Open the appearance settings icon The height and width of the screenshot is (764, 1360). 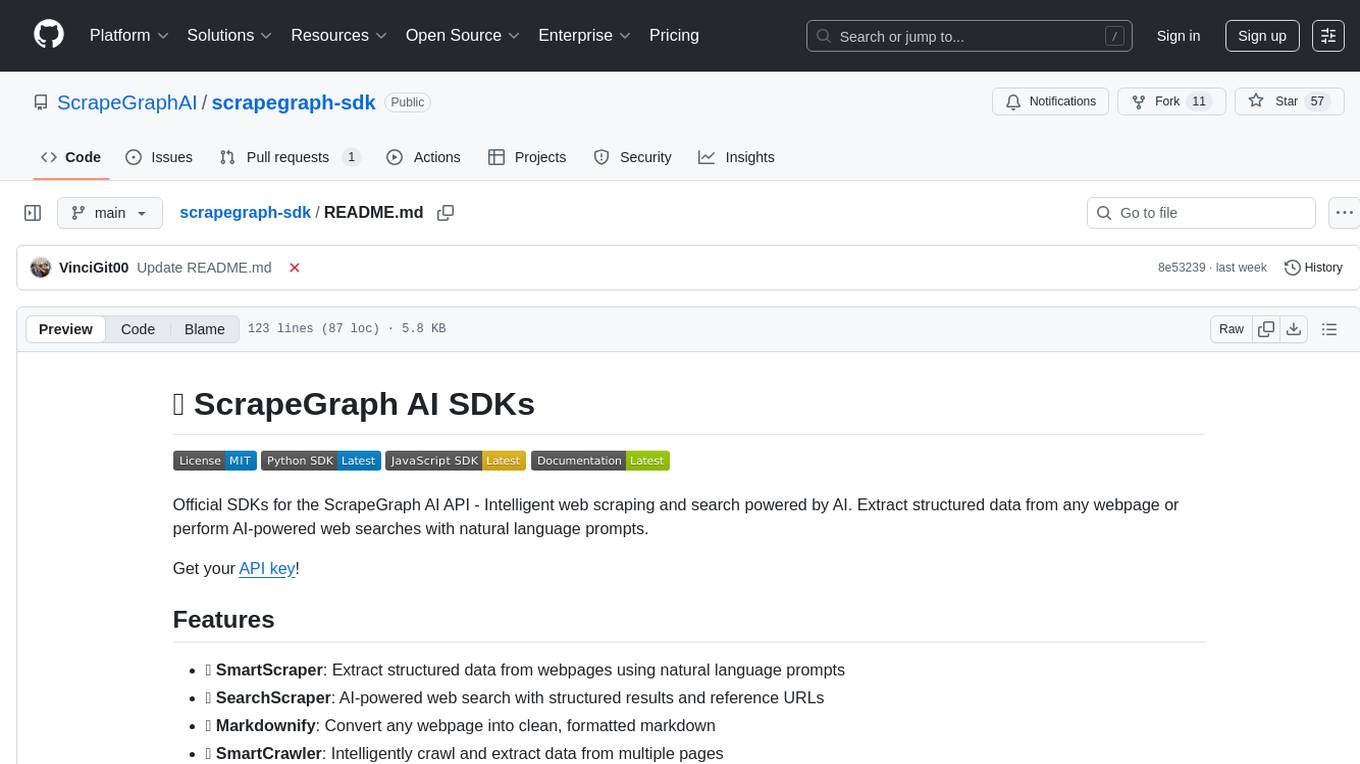tap(1328, 36)
